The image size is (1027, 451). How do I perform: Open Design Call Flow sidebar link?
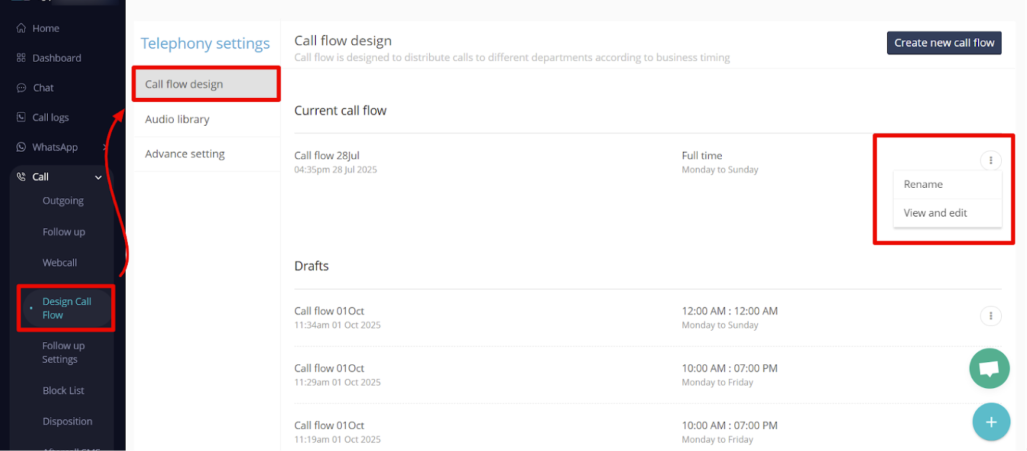(x=67, y=308)
